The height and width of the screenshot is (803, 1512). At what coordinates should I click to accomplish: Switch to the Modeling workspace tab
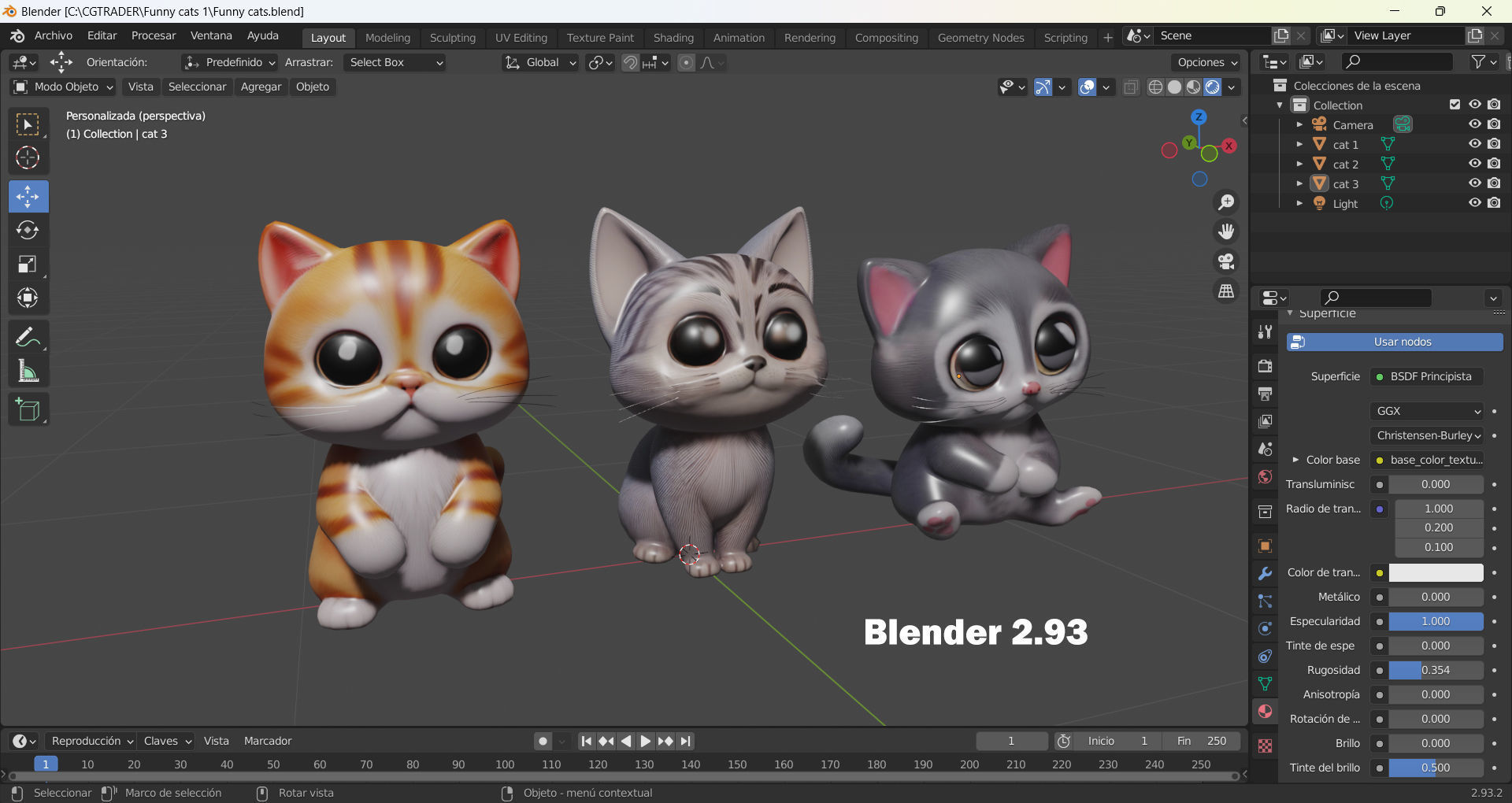click(387, 38)
